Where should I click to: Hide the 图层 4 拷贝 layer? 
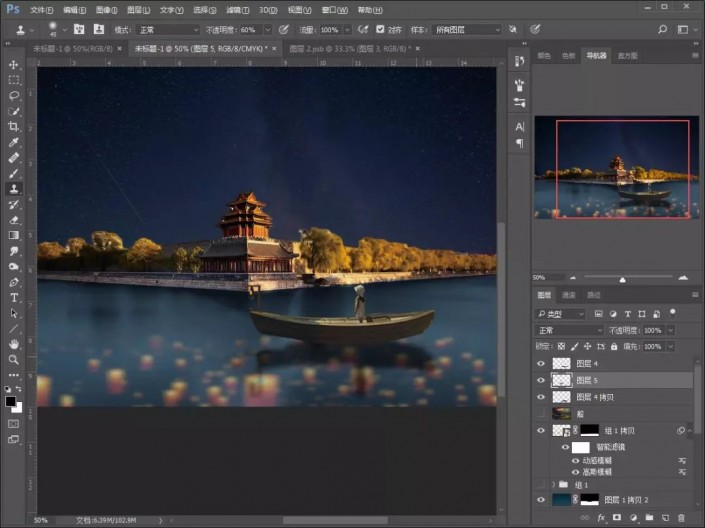point(541,397)
